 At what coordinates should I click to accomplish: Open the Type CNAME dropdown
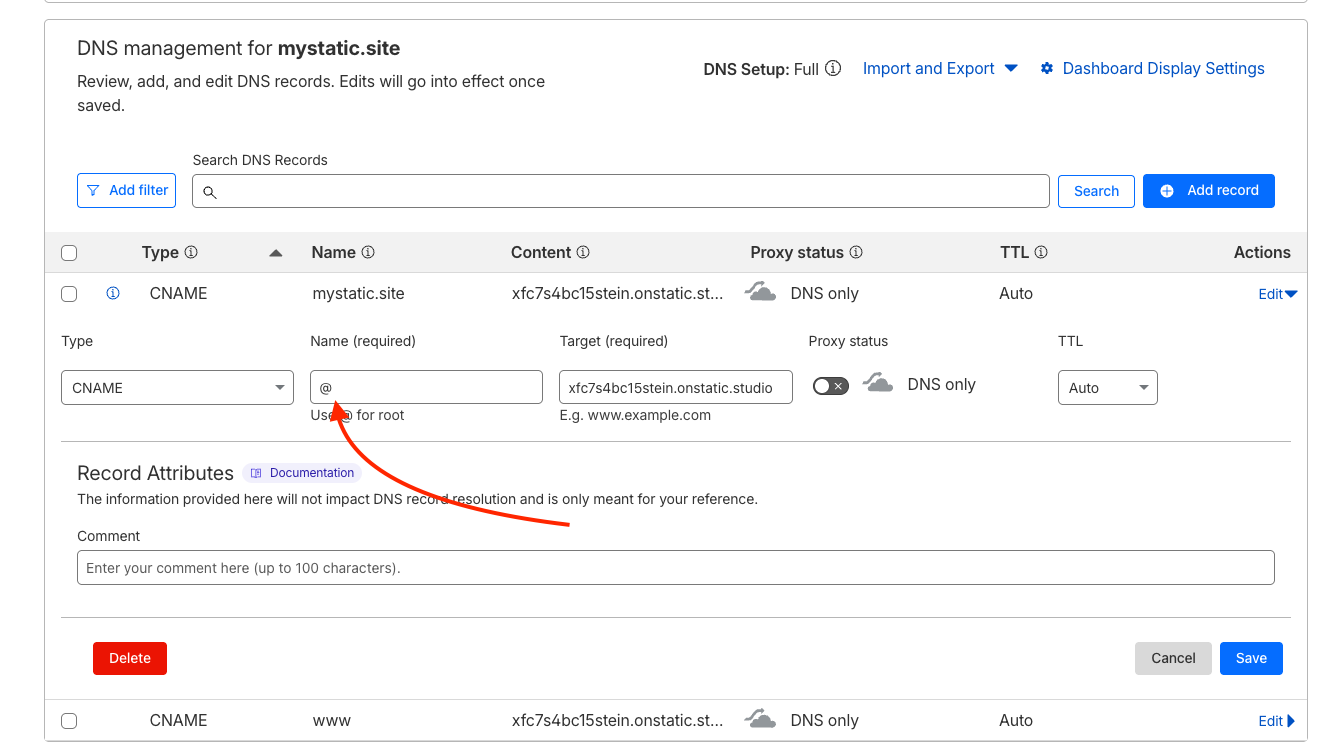177,388
